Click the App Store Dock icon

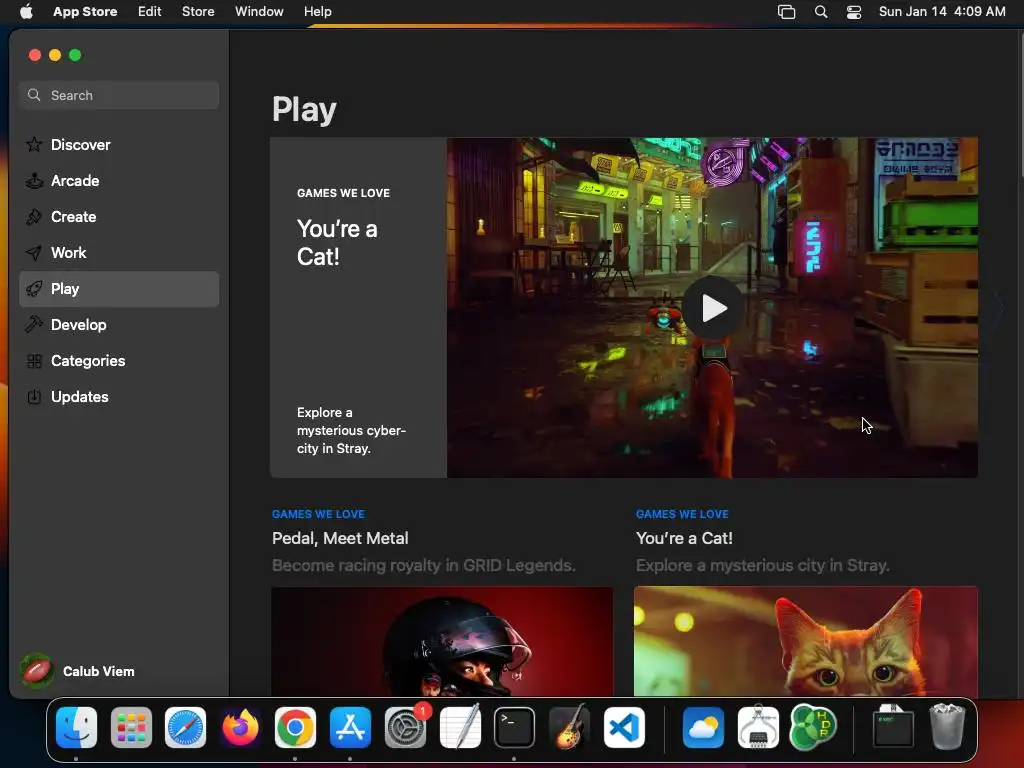click(x=350, y=728)
